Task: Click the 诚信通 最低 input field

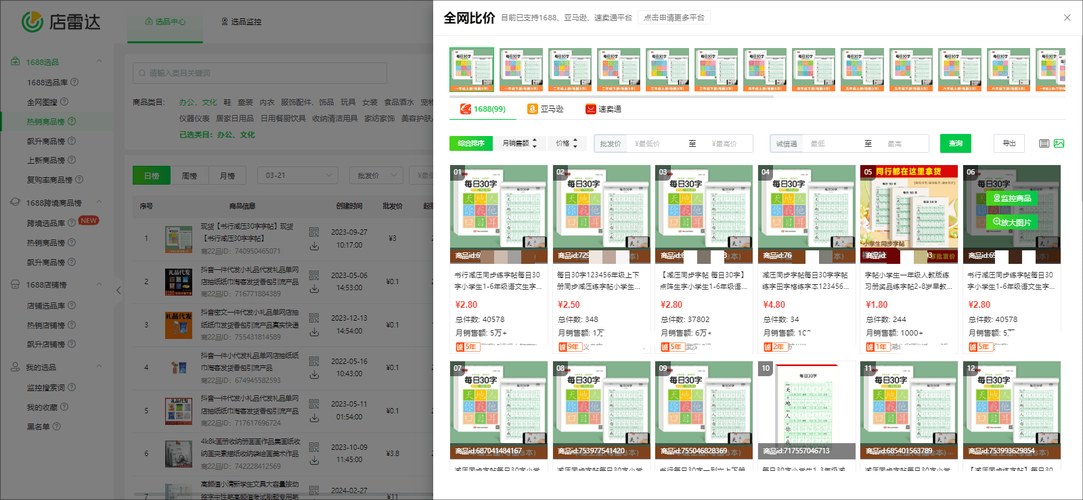Action: pos(832,144)
